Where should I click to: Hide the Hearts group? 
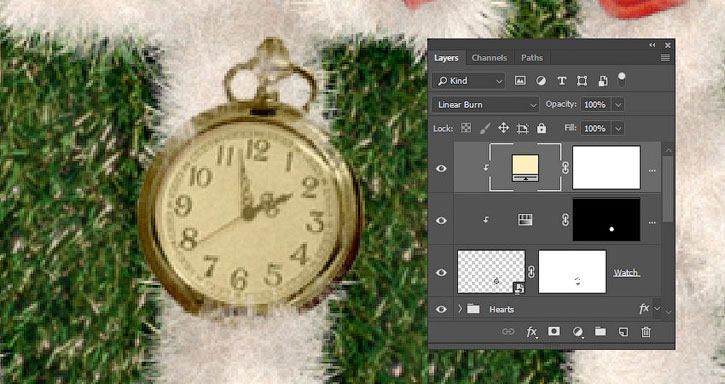(x=441, y=309)
